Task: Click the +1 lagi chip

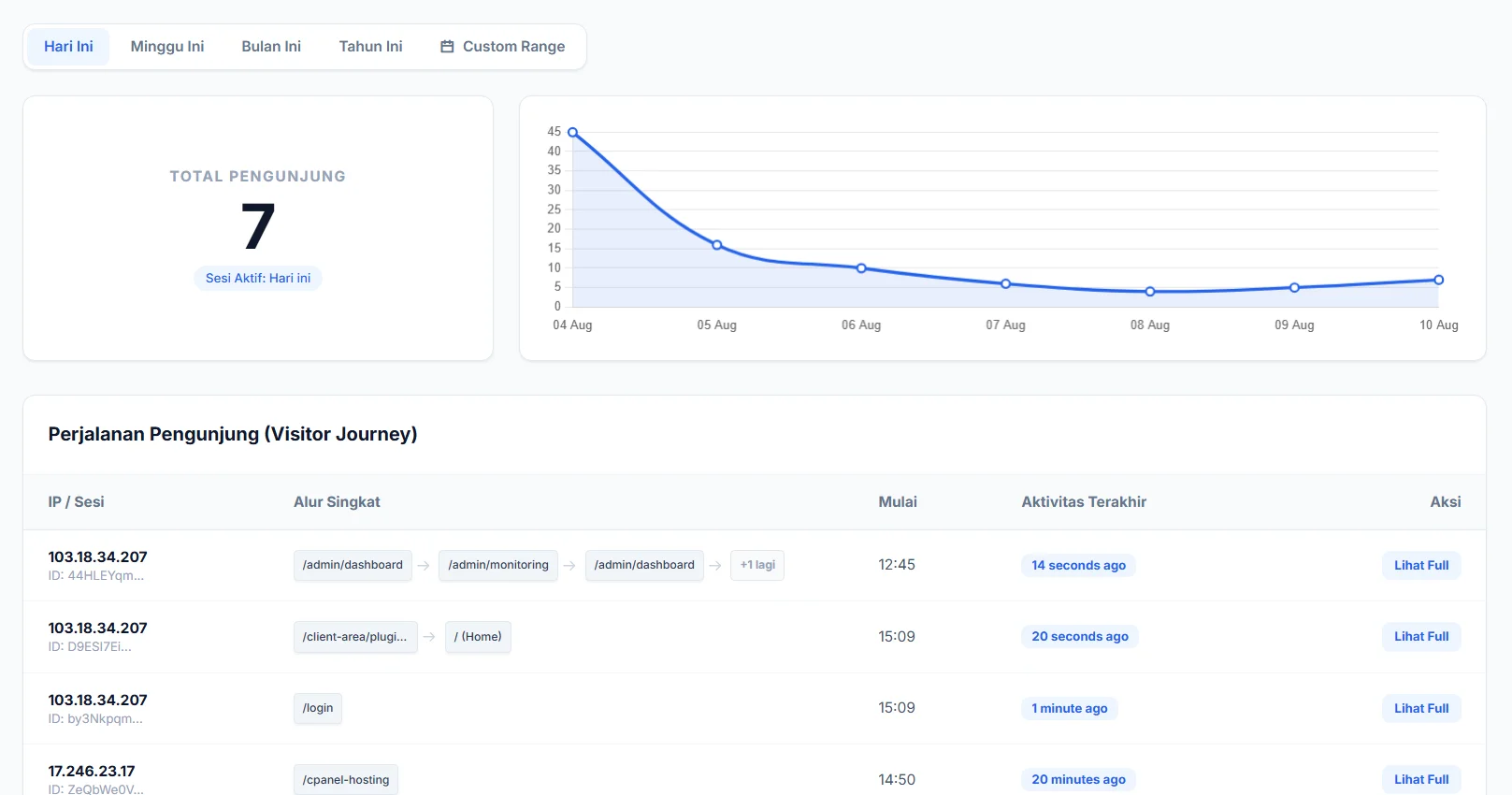Action: 757,565
